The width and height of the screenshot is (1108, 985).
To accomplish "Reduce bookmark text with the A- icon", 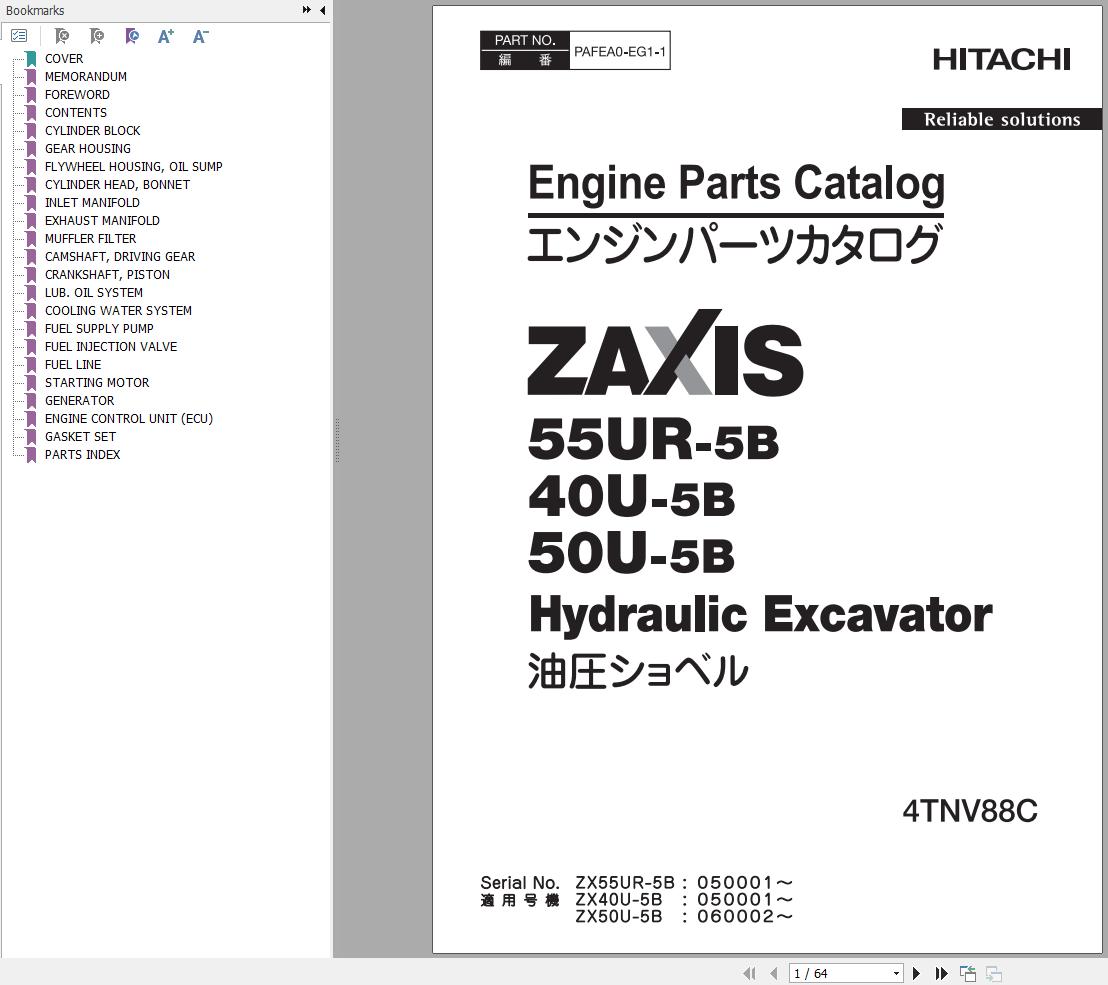I will click(200, 35).
